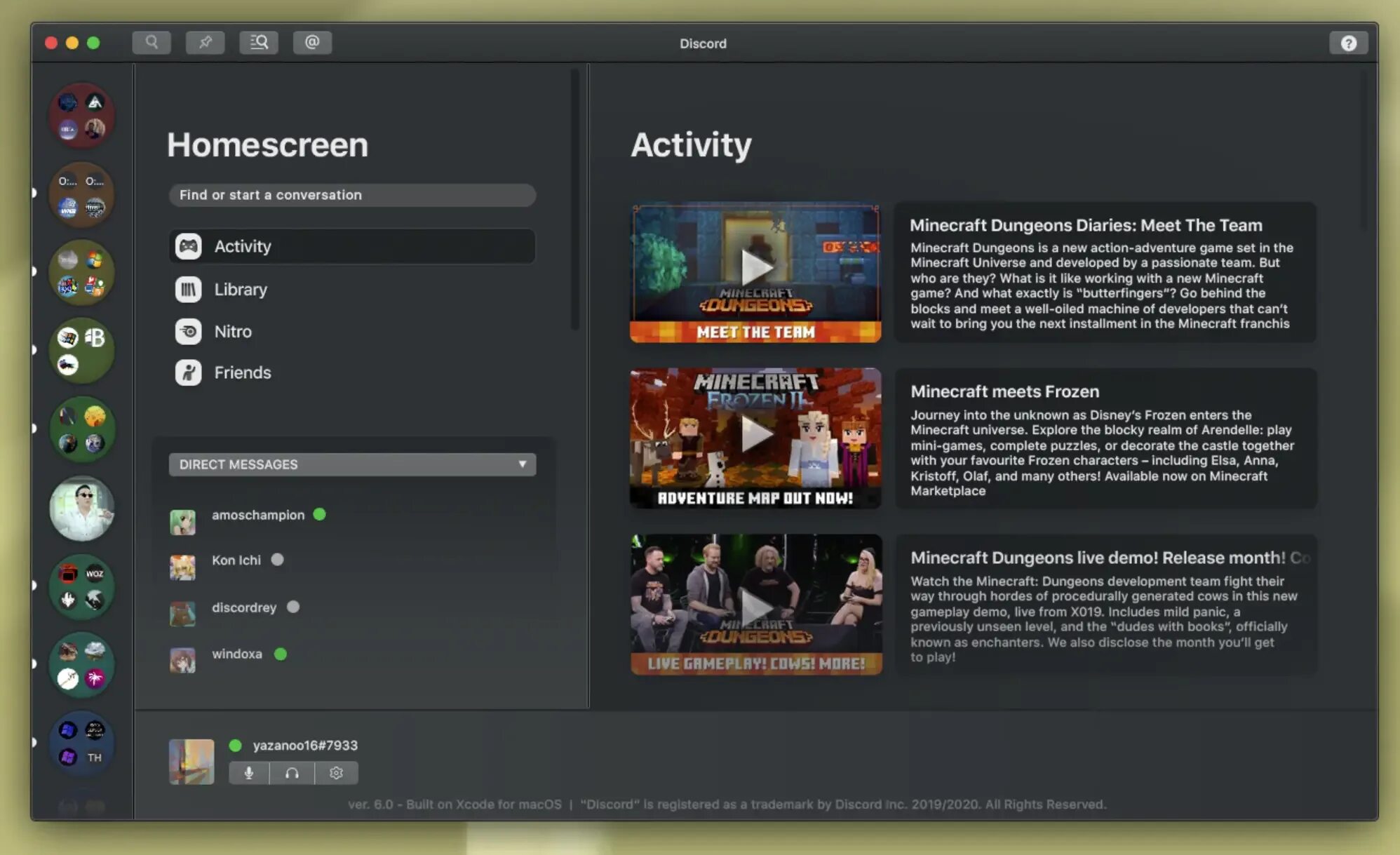This screenshot has height=855, width=1400.
Task: Click the search magnifier toolbar icon
Action: point(152,42)
